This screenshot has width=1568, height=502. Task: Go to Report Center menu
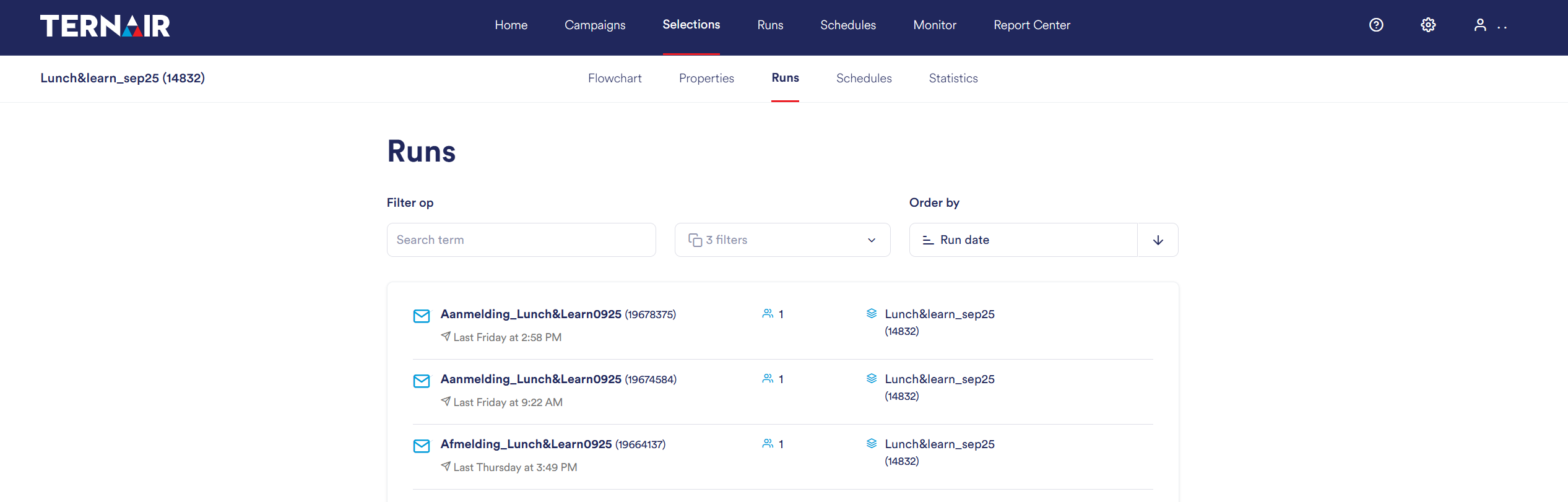coord(1031,25)
